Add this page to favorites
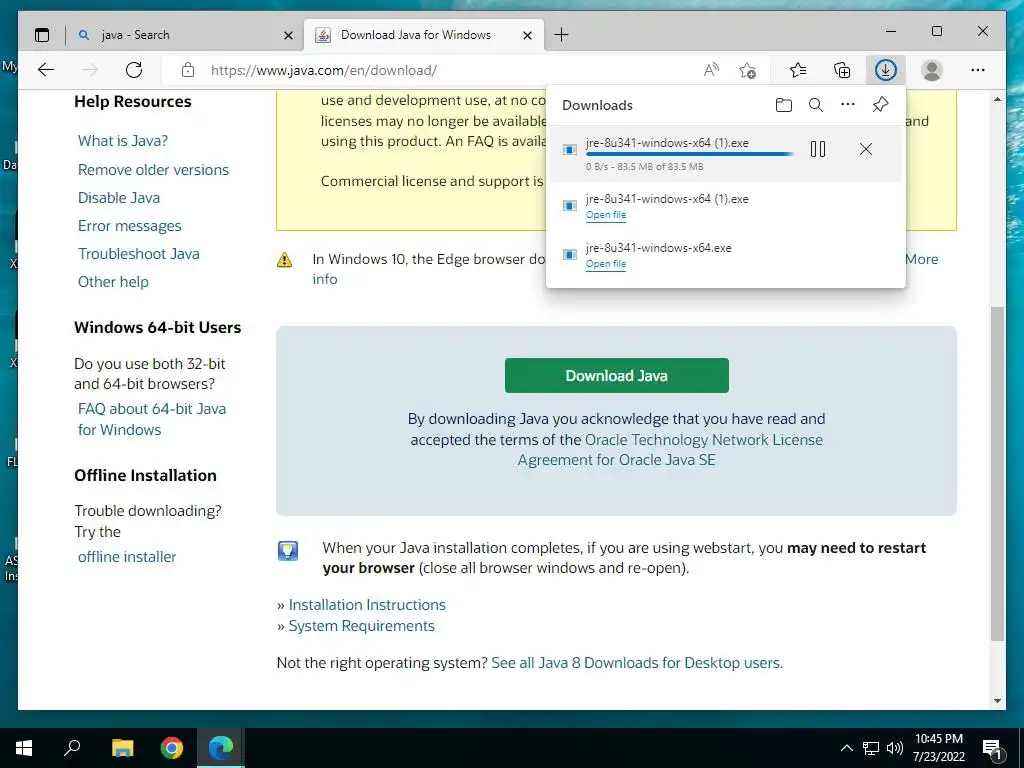This screenshot has height=768, width=1024. coord(748,70)
